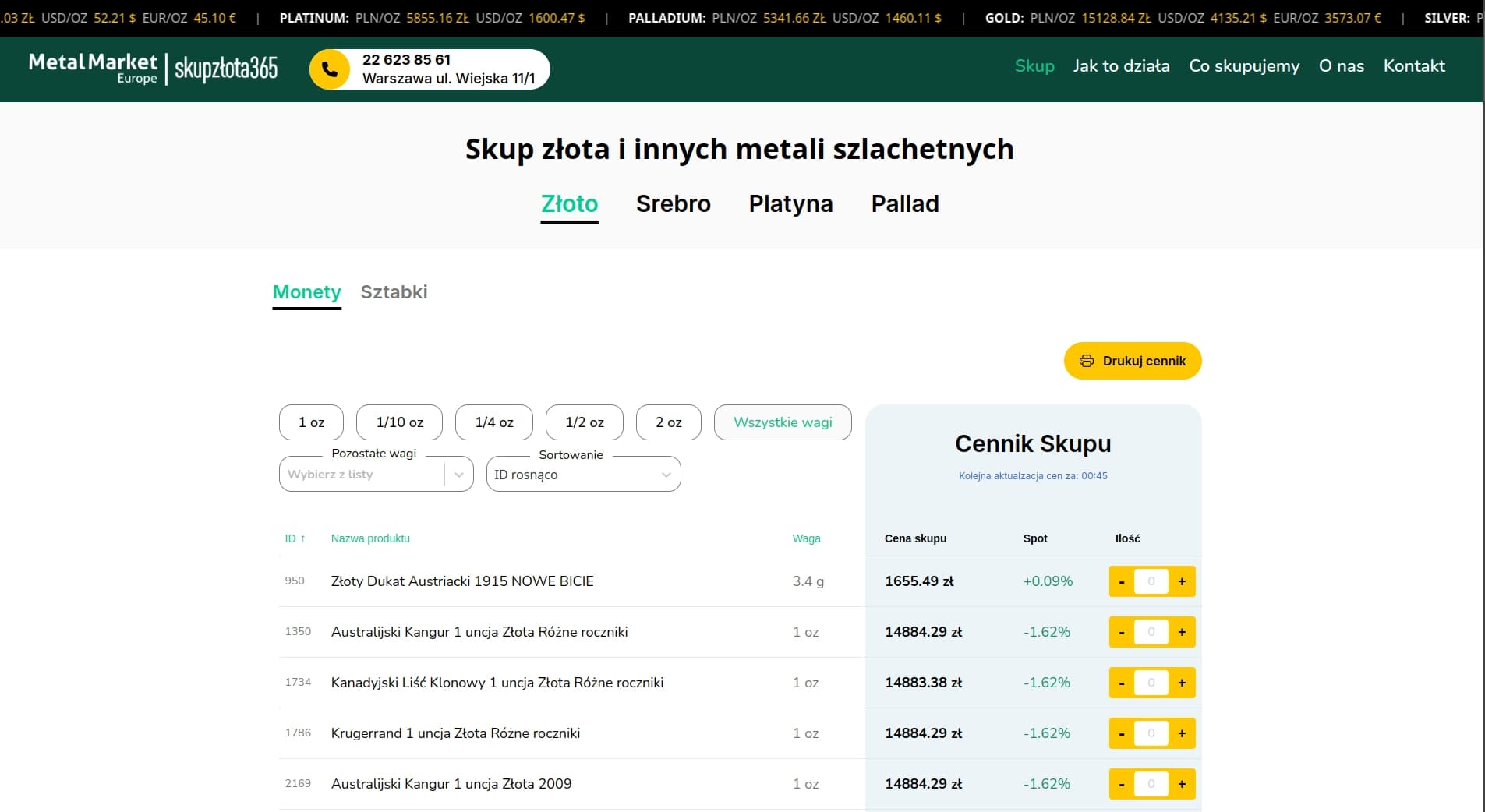Image resolution: width=1485 pixels, height=812 pixels.
Task: Open the Sztabki tab
Action: coord(394,292)
